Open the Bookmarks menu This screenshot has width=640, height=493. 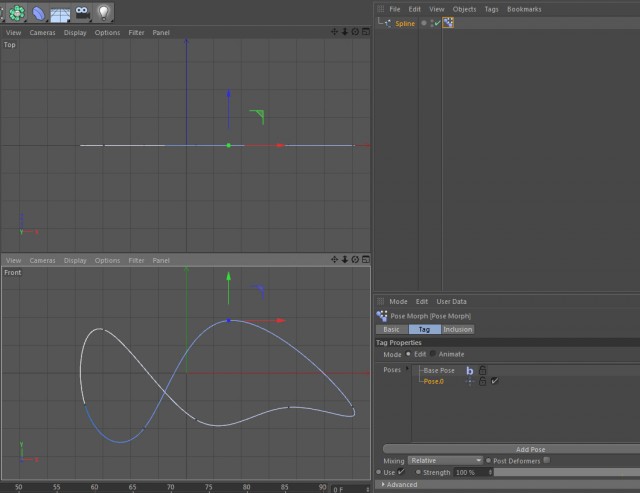(524, 9)
